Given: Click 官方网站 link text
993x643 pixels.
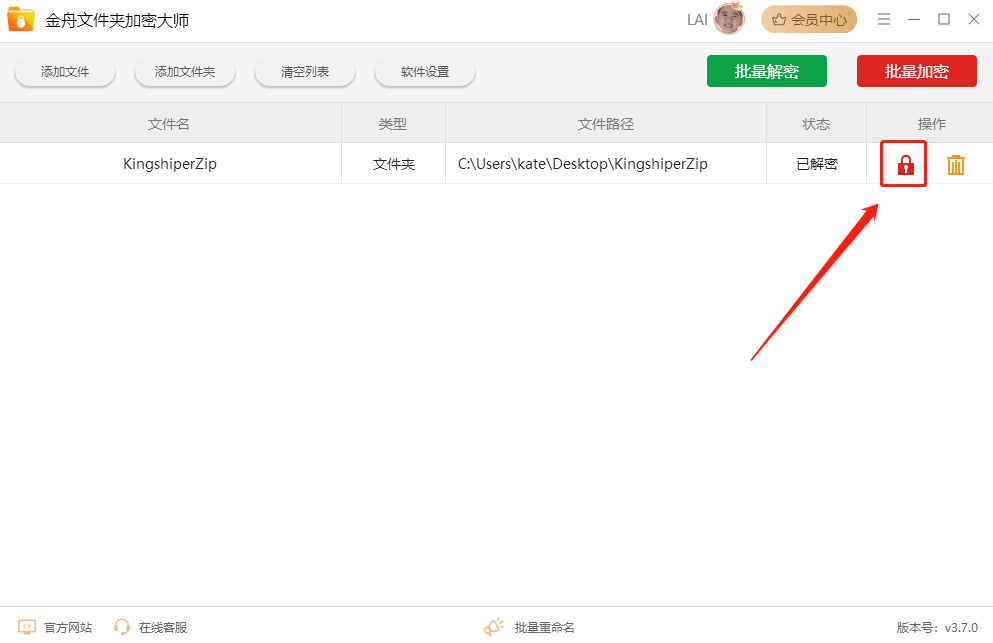Looking at the screenshot, I should click(x=68, y=627).
